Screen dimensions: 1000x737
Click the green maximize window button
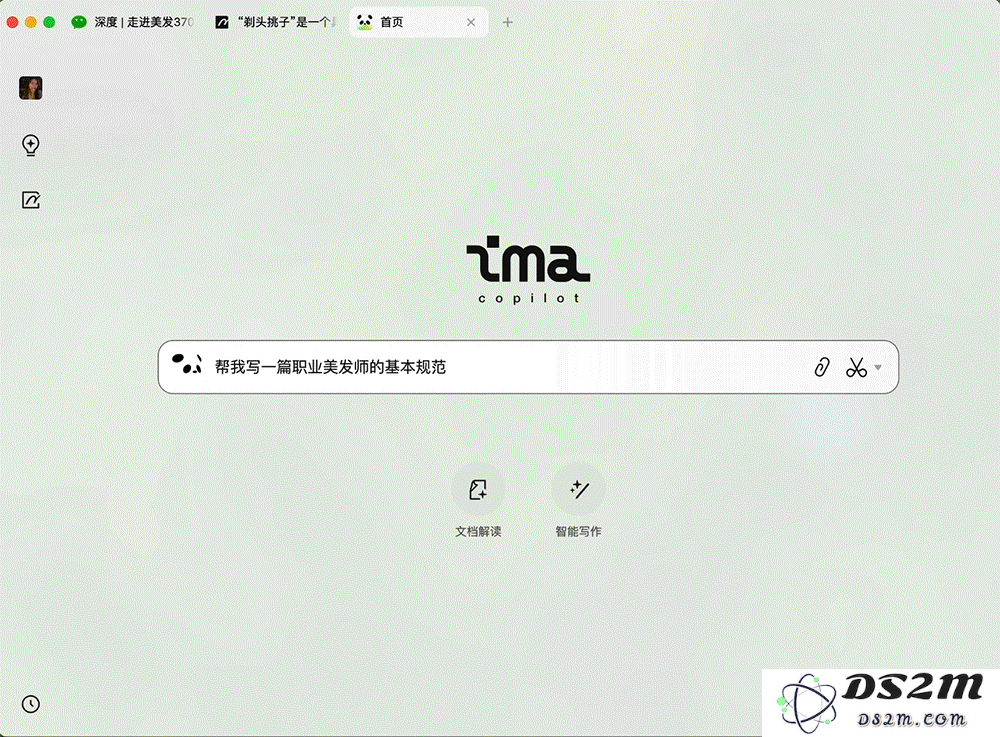click(x=49, y=22)
